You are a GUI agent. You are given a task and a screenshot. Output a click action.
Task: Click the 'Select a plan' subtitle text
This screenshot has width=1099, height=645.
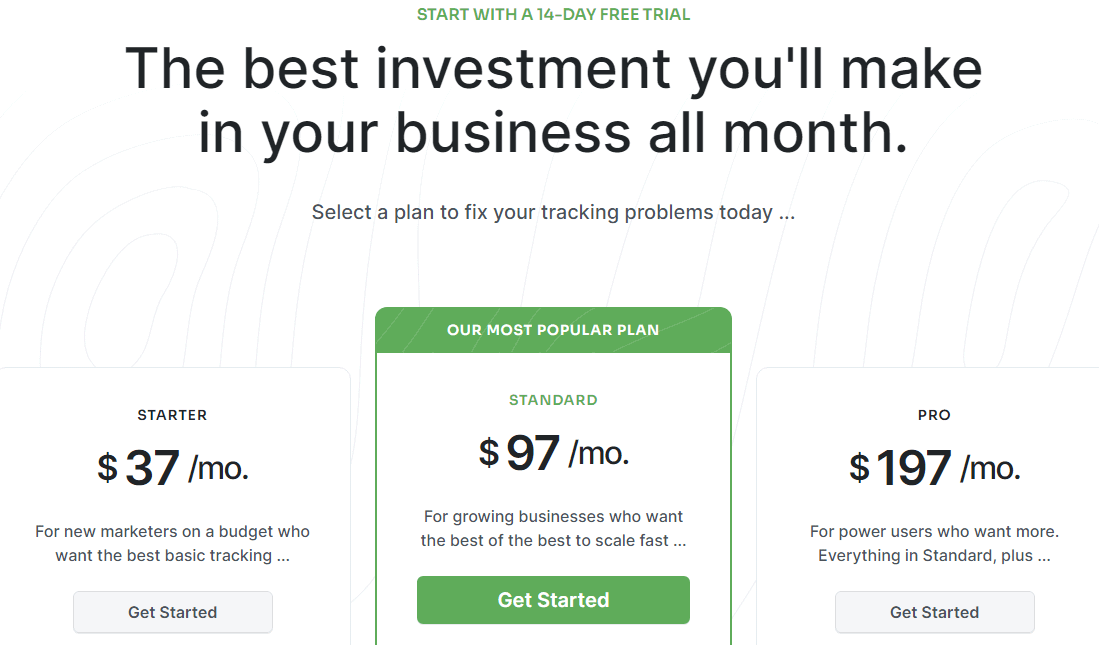click(553, 212)
